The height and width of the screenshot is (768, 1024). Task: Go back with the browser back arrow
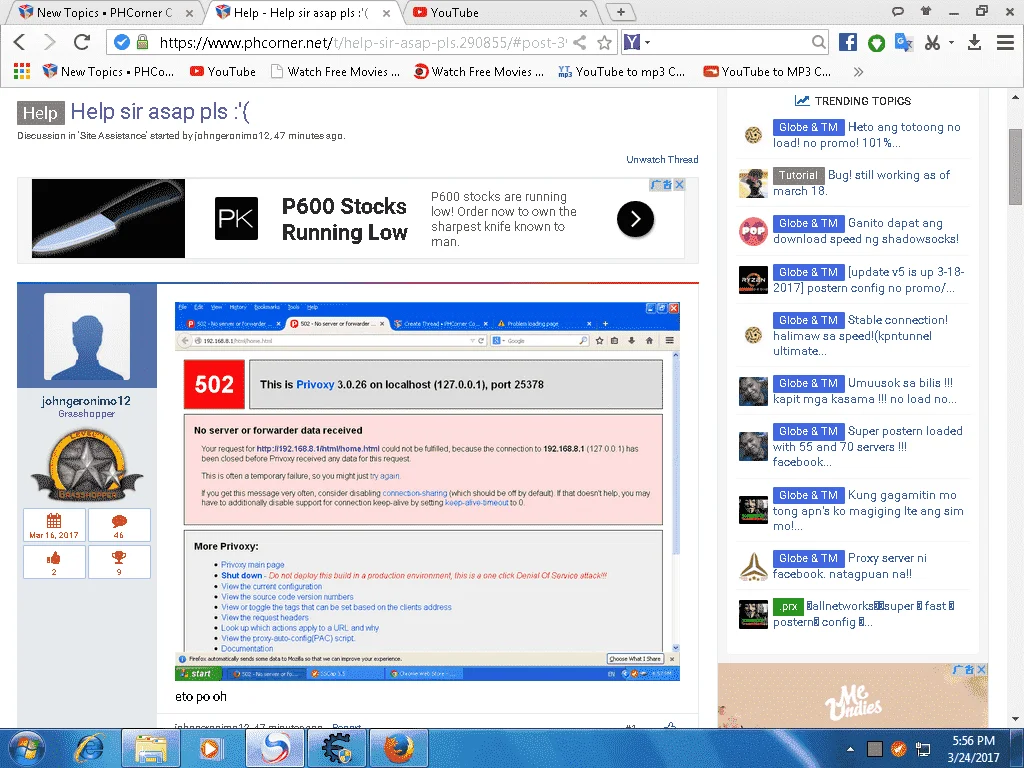20,42
